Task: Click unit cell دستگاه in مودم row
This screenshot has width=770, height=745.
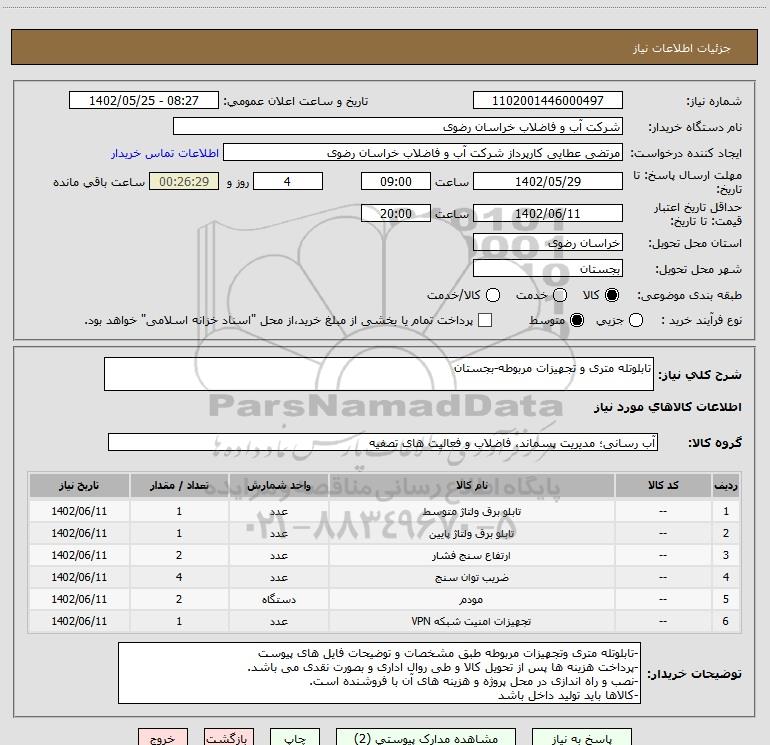Action: click(x=278, y=599)
